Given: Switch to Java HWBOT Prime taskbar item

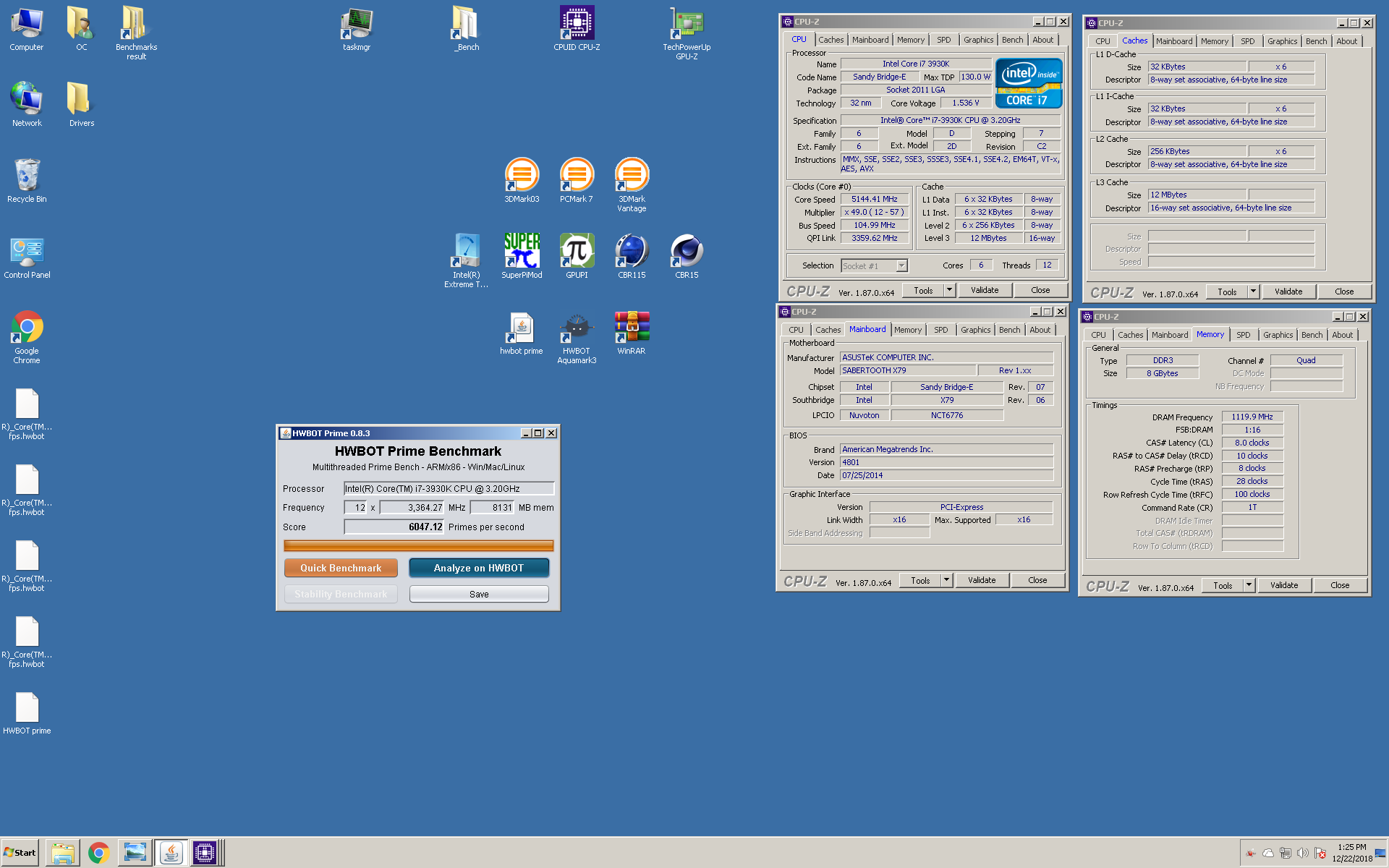Looking at the screenshot, I should pos(171,853).
